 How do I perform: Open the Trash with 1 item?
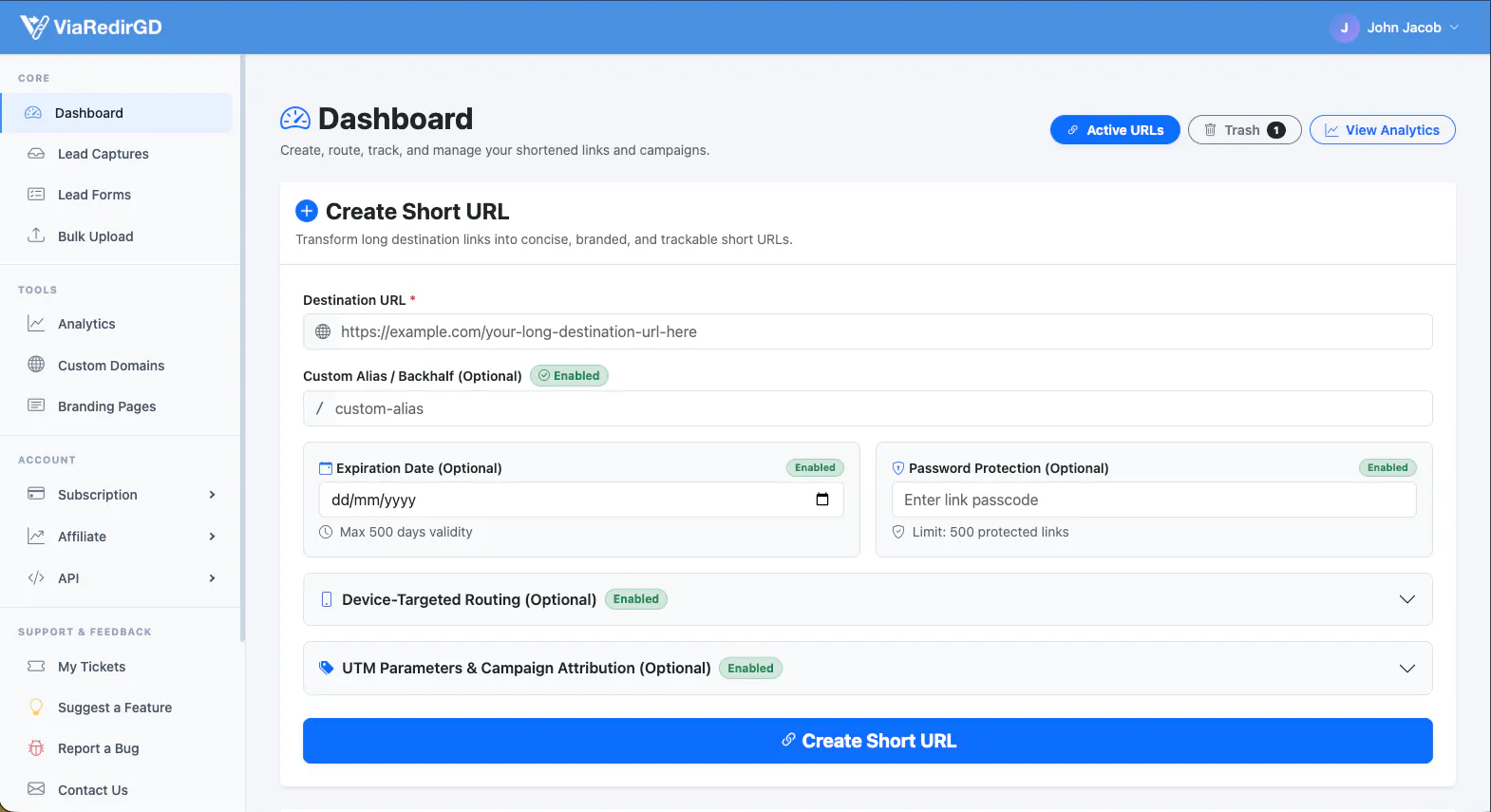pos(1244,130)
